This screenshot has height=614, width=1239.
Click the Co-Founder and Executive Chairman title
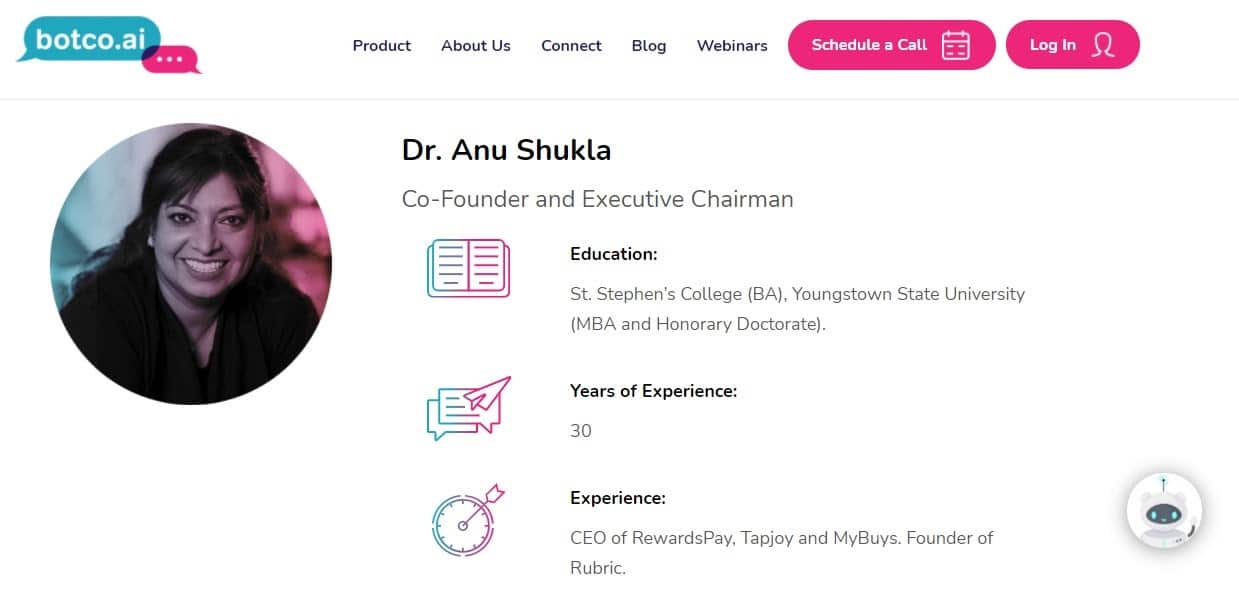click(x=597, y=199)
